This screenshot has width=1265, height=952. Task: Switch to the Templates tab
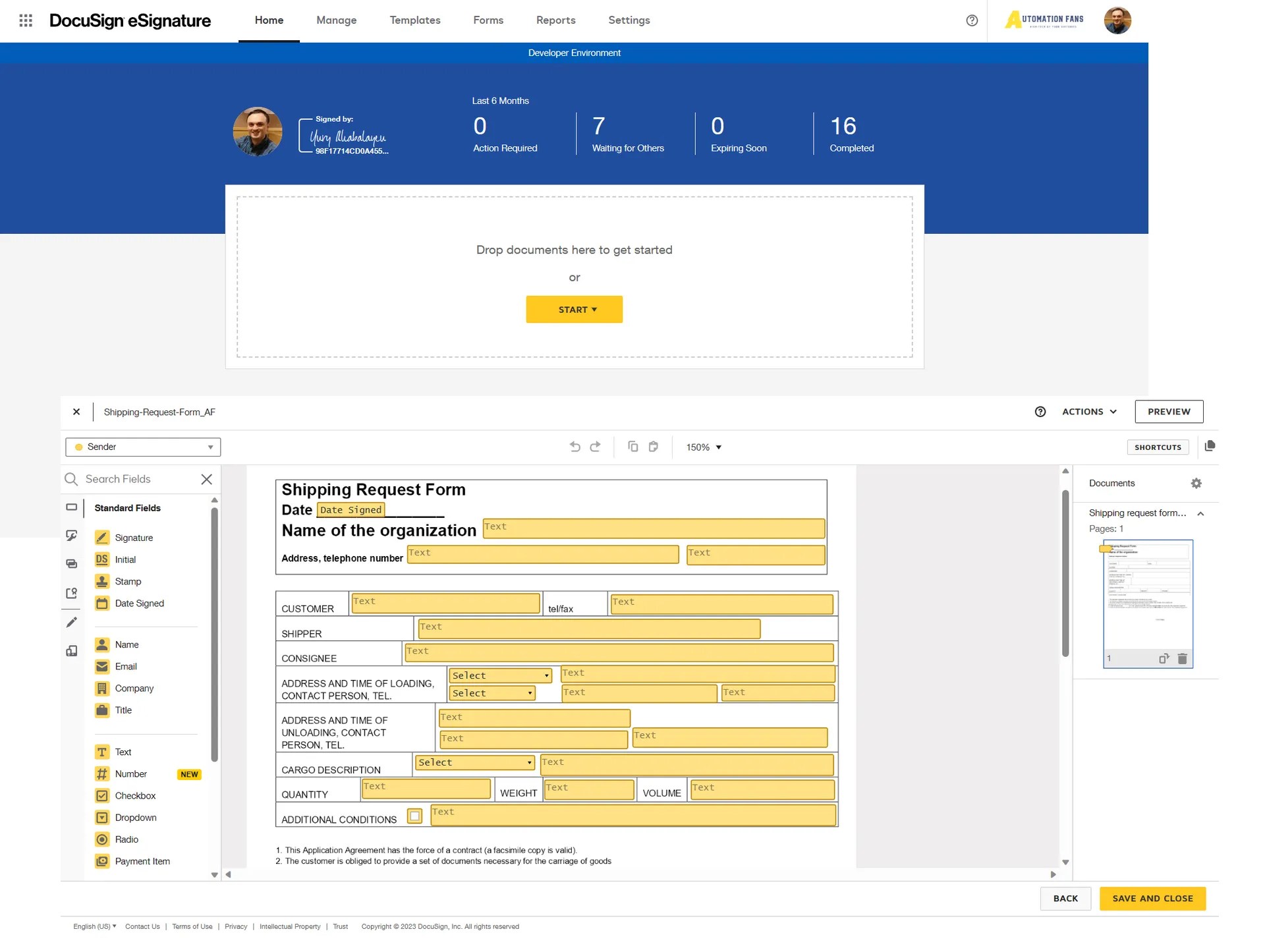414,20
